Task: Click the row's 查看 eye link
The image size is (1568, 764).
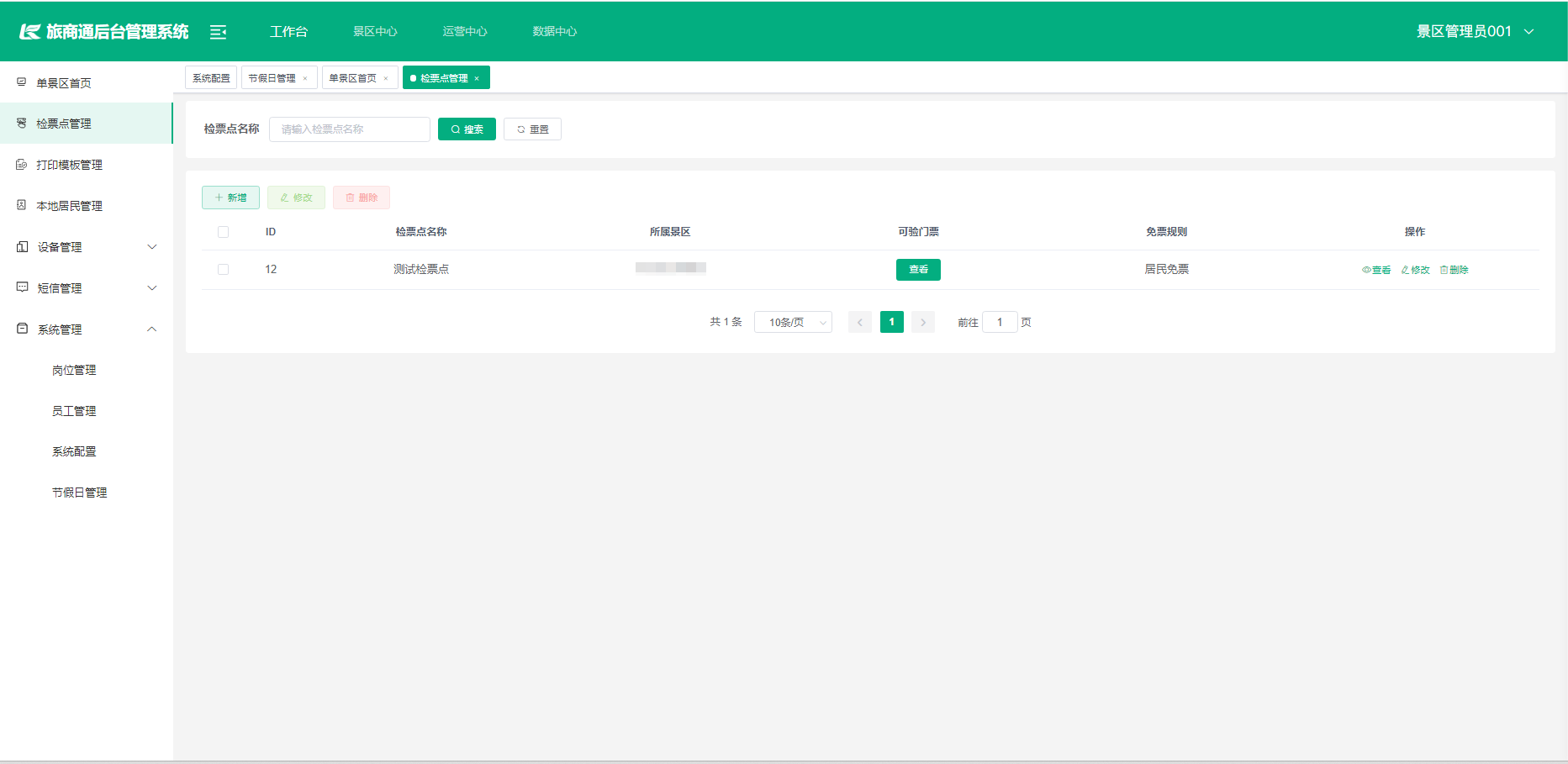Action: pyautogui.click(x=1376, y=270)
